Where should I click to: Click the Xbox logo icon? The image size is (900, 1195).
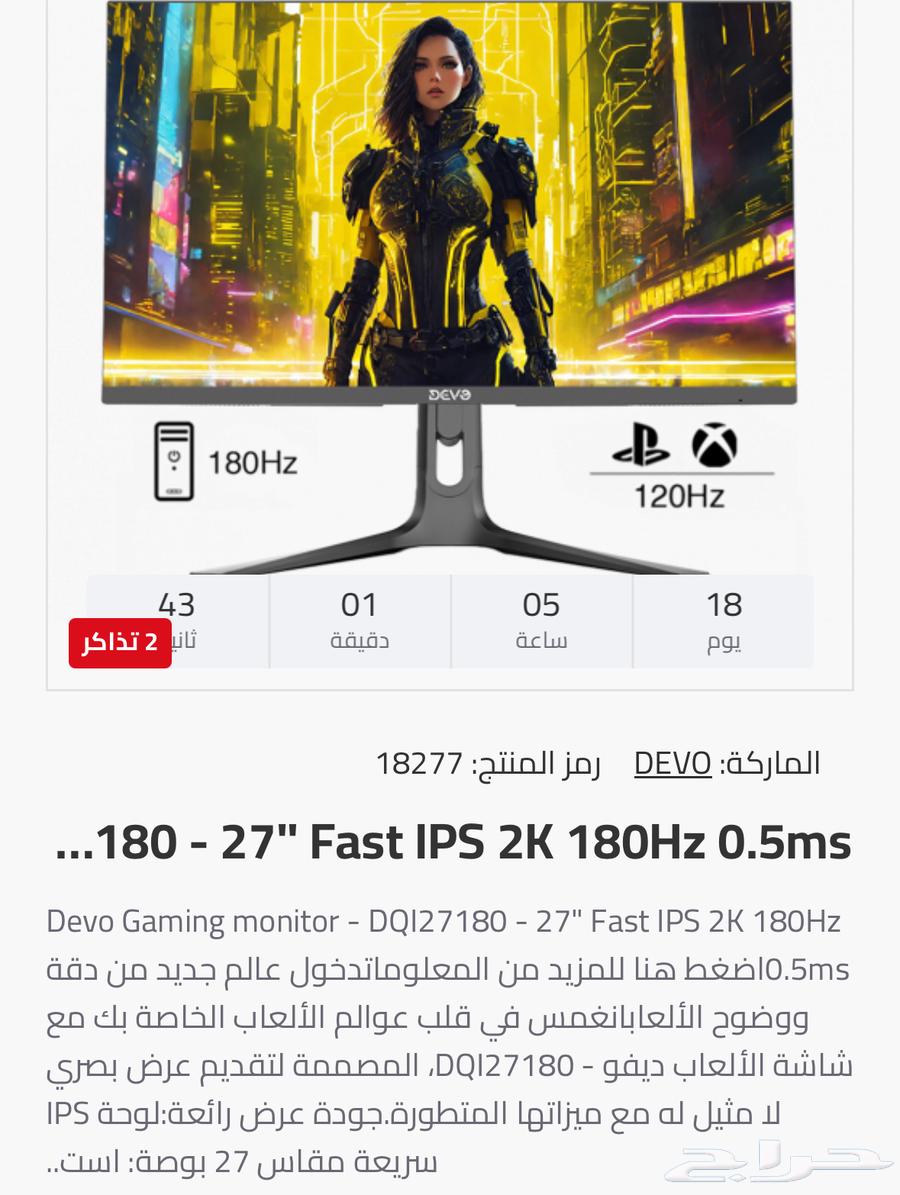714,445
